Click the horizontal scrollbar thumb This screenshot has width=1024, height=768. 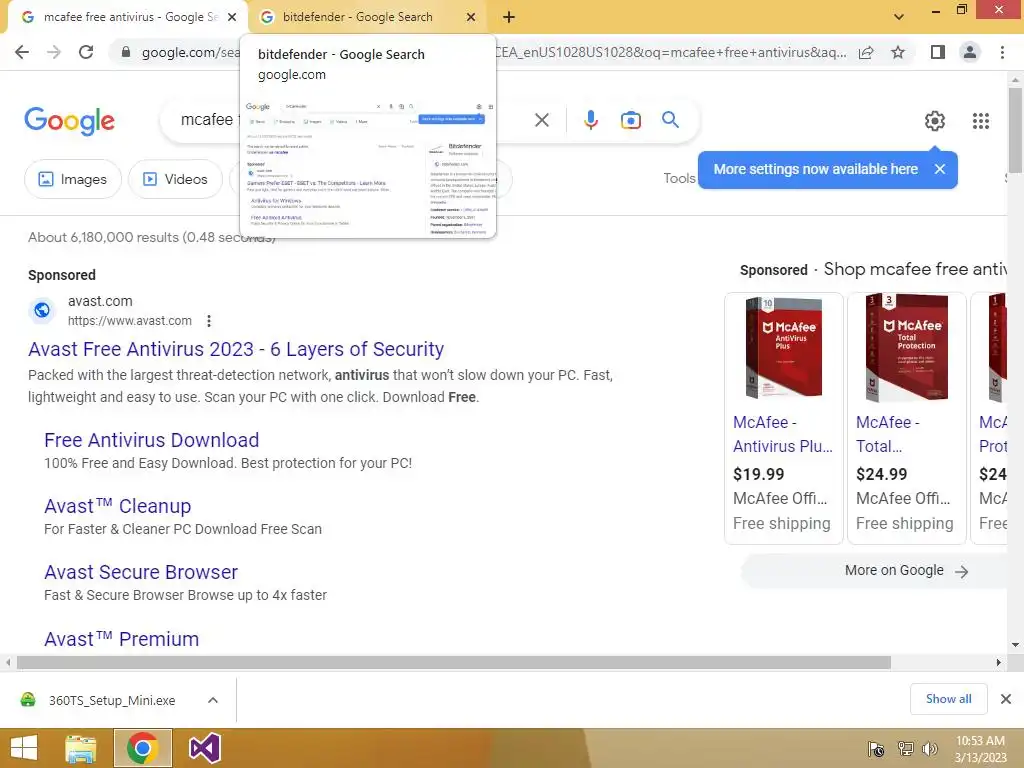point(454,662)
